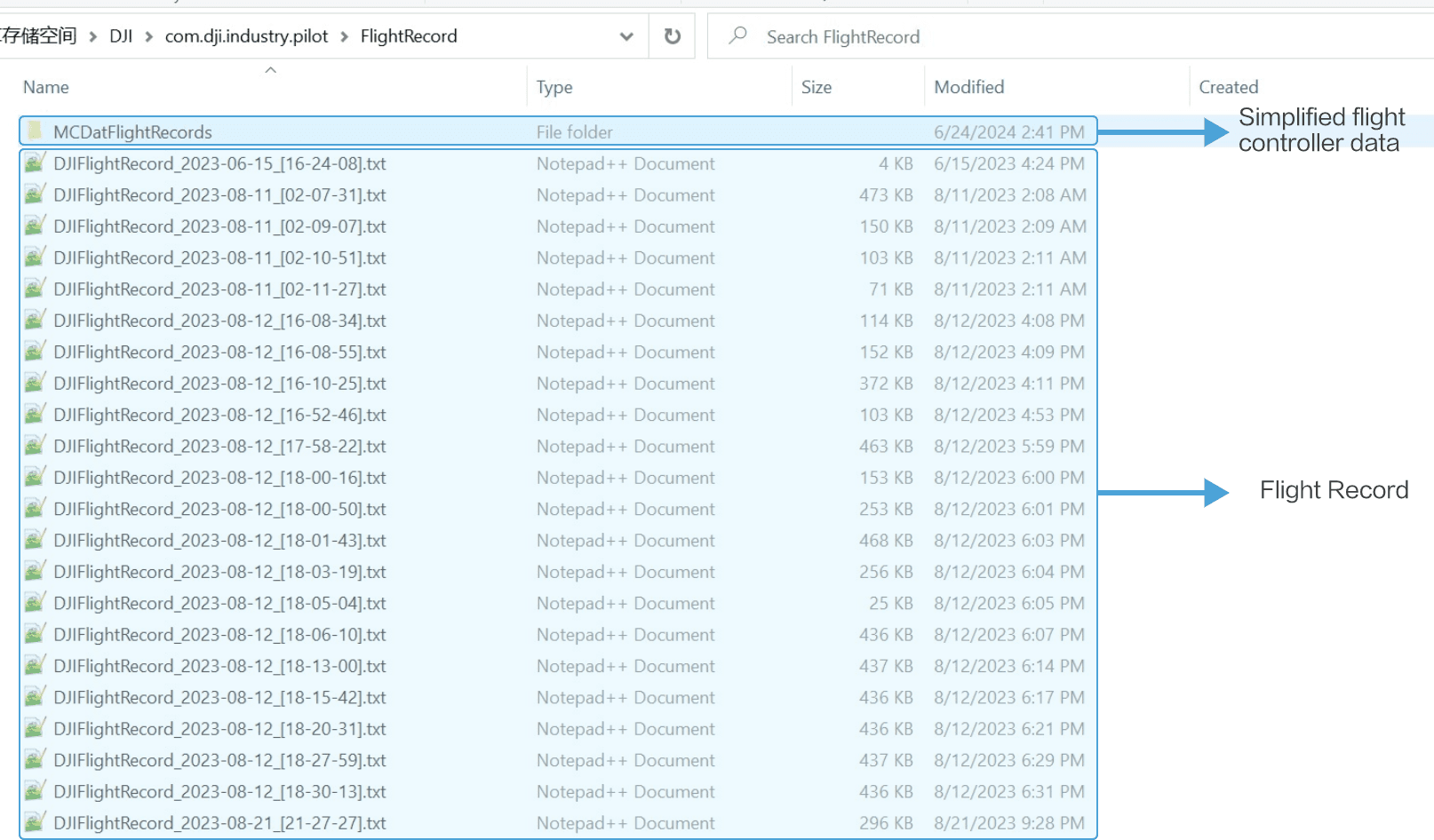Click the FlightRecord breadcrumb segment

[409, 36]
